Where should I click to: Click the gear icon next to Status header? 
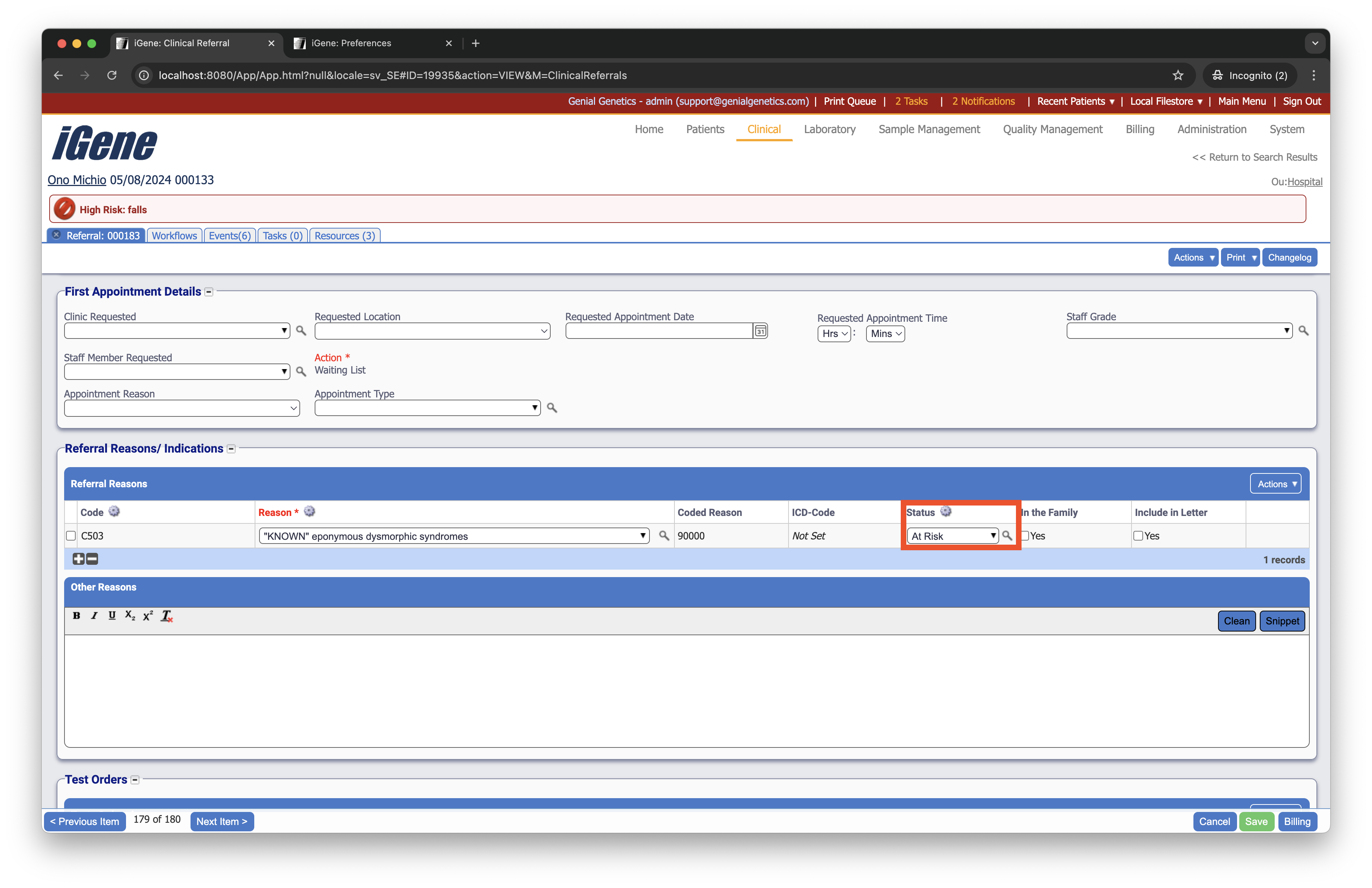click(946, 512)
